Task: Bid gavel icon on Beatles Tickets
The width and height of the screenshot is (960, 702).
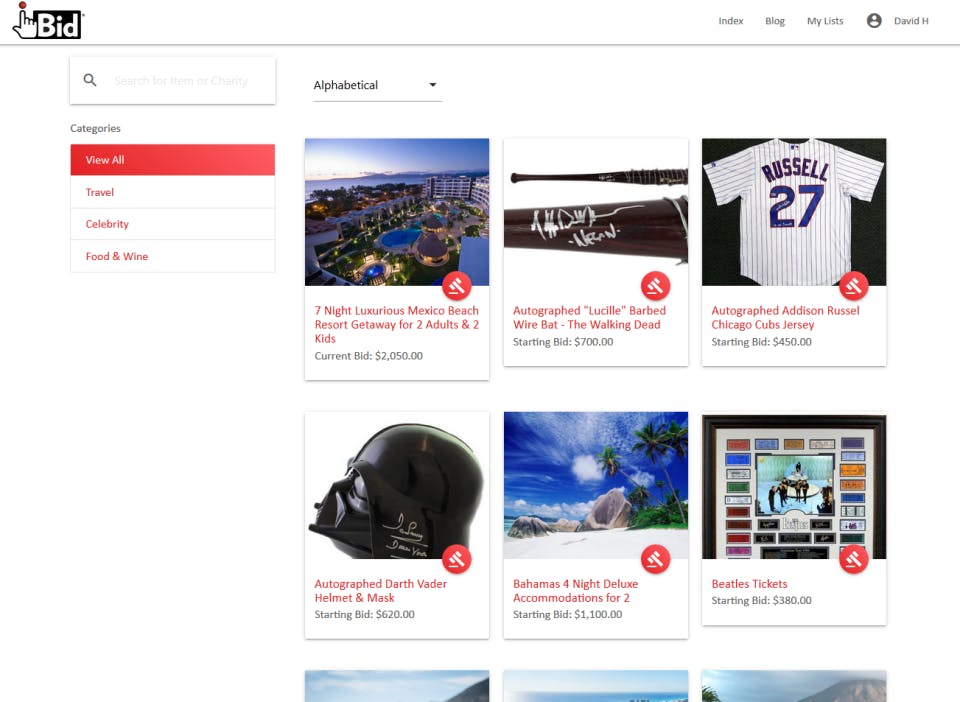Action: 853,559
